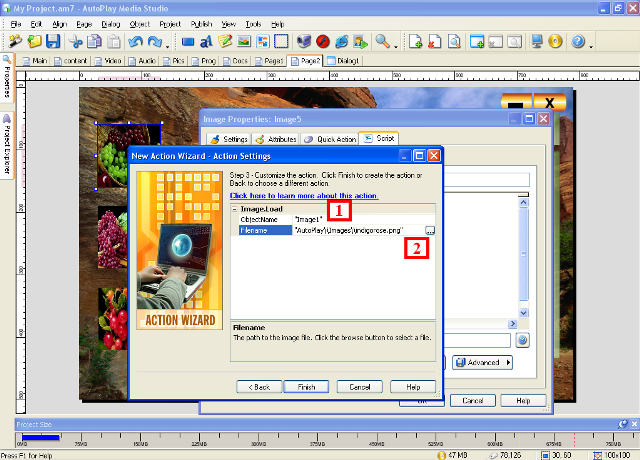This screenshot has height=460, width=640.
Task: Click the Help question mark toolbar icon
Action: [x=578, y=42]
